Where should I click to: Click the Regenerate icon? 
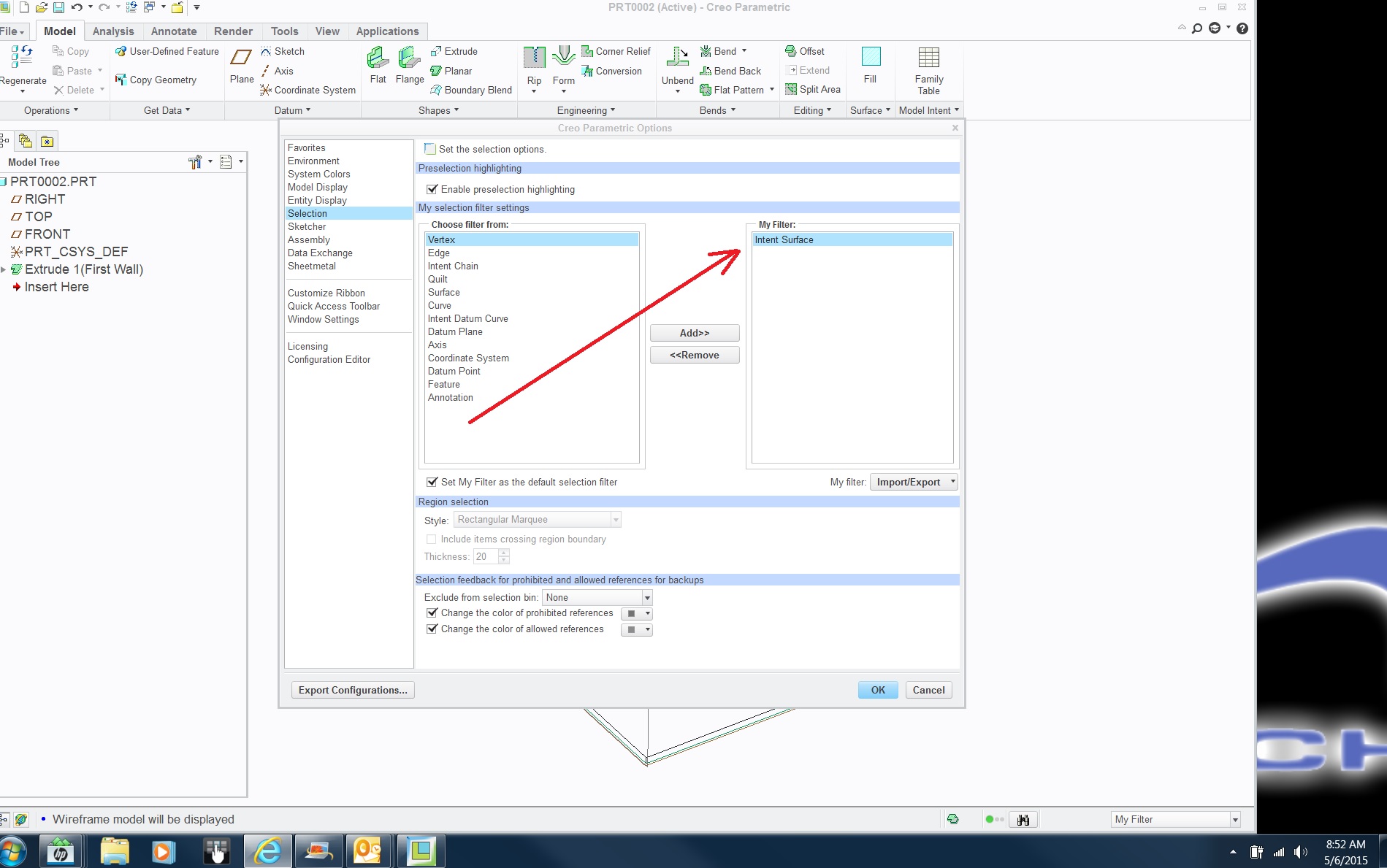pyautogui.click(x=22, y=57)
